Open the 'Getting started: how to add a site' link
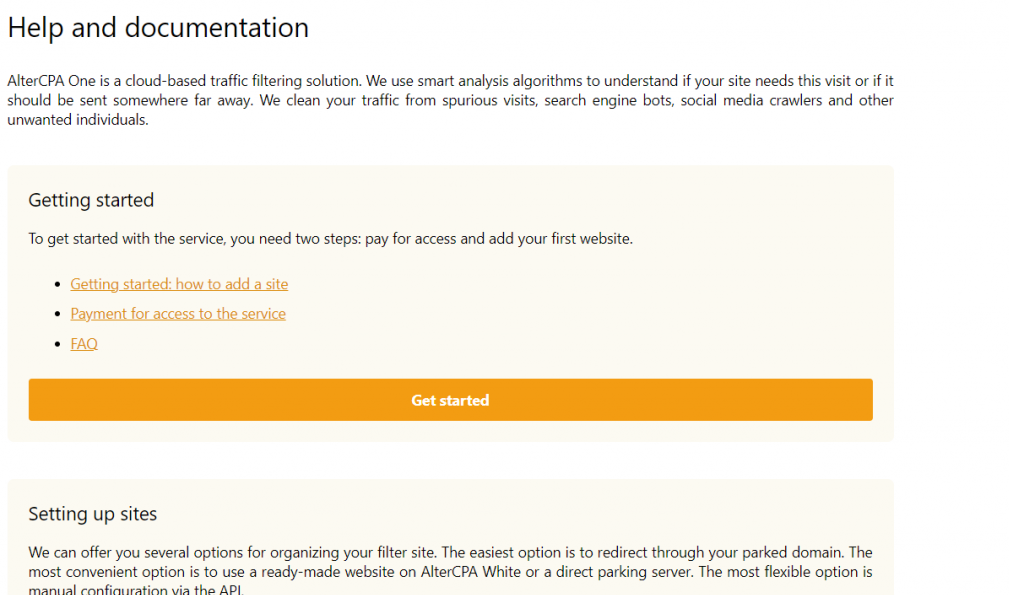The width and height of the screenshot is (1009, 595). click(179, 284)
